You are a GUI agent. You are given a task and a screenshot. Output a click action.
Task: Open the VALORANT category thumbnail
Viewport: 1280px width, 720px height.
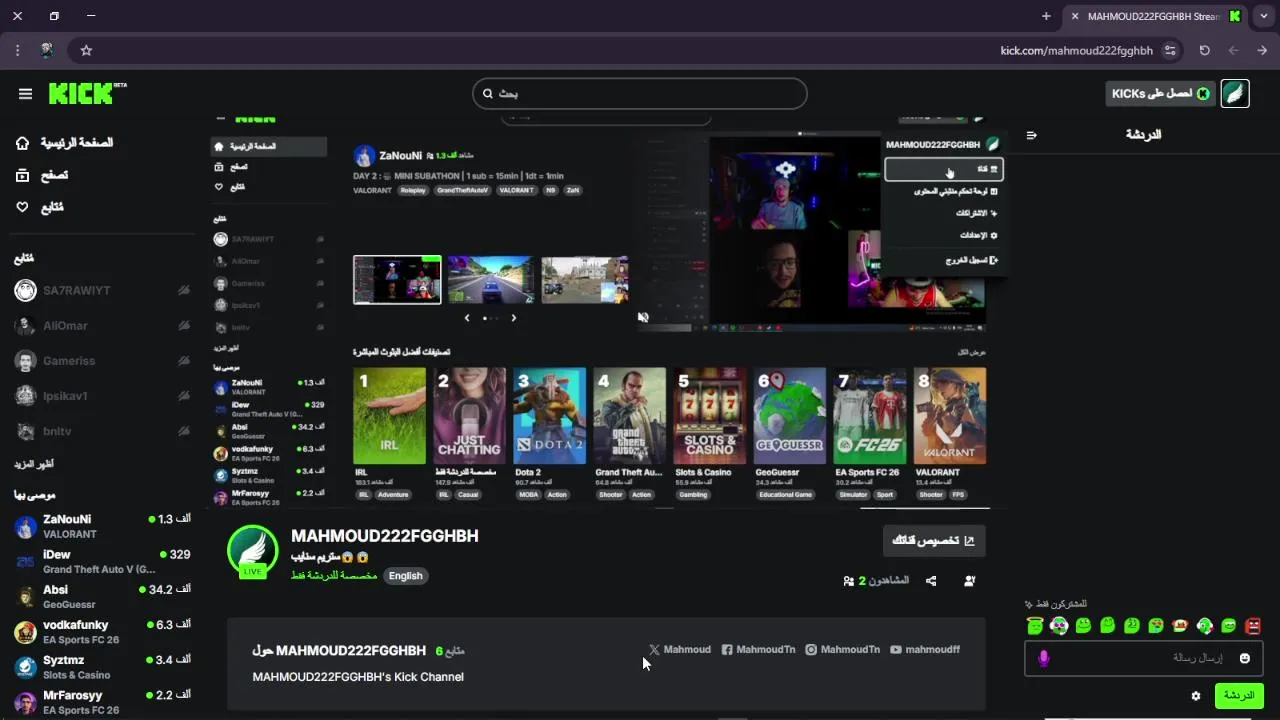click(949, 416)
